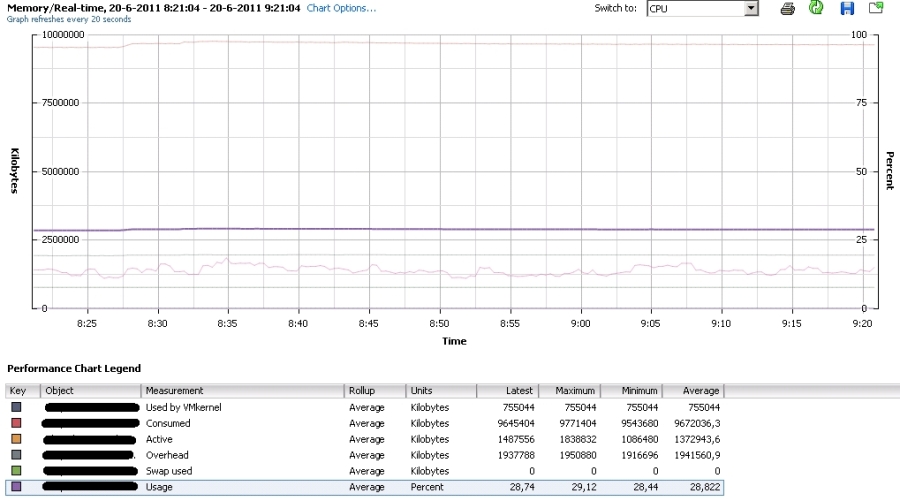This screenshot has width=900, height=501.
Task: Sort legend by Latest column
Action: 507,391
